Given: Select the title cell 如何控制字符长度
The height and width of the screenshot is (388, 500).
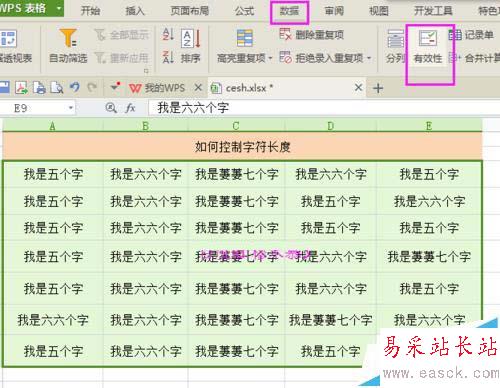Looking at the screenshot, I should pyautogui.click(x=242, y=146).
